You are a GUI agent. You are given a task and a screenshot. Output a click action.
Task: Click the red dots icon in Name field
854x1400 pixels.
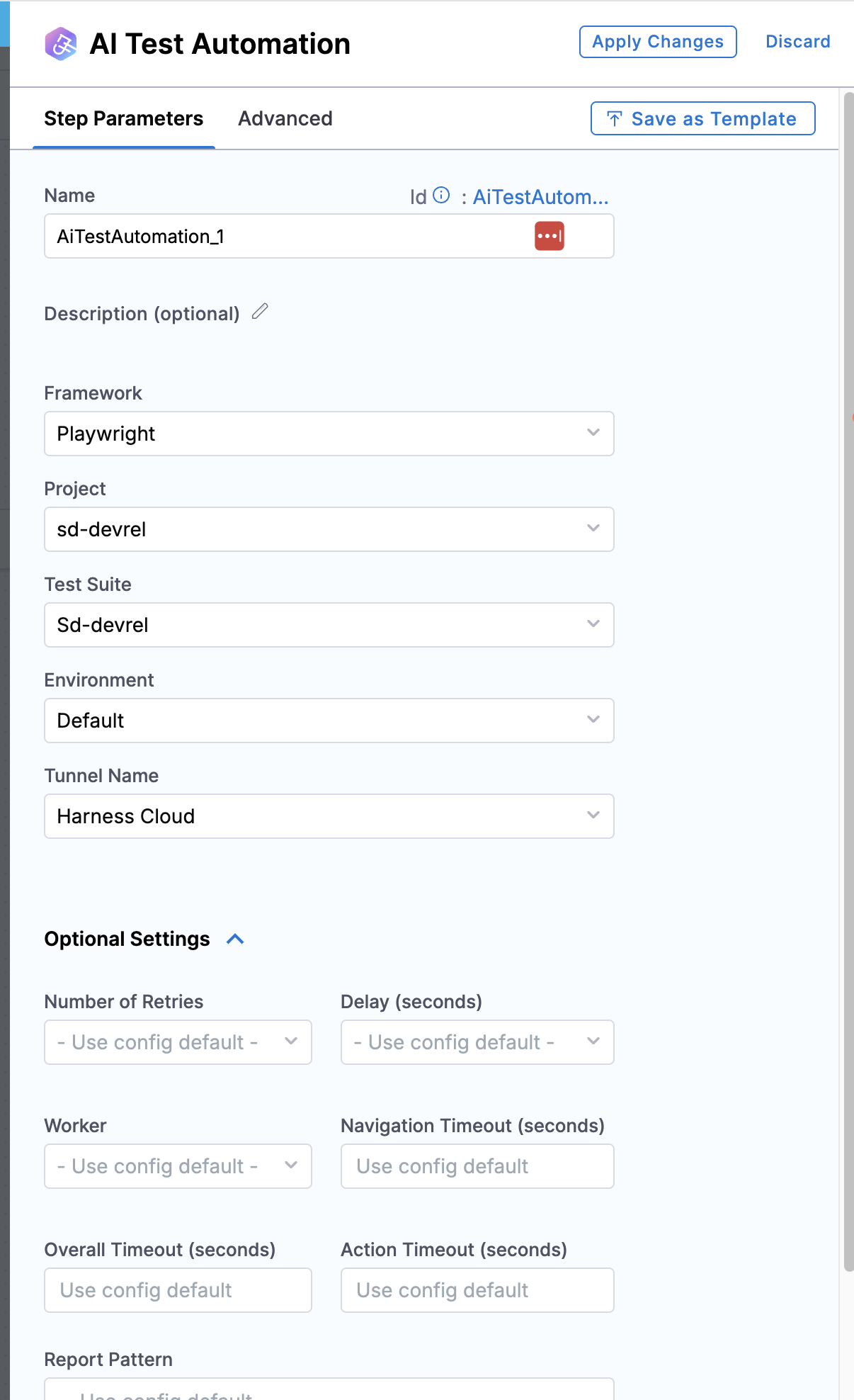(550, 236)
